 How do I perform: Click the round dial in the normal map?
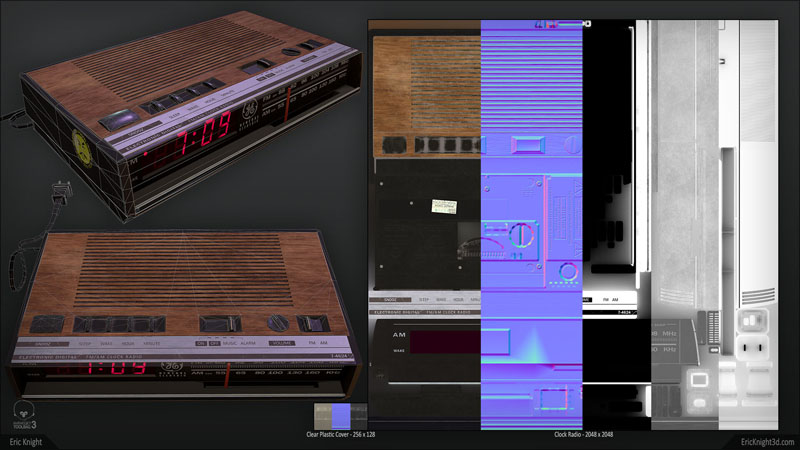point(521,236)
